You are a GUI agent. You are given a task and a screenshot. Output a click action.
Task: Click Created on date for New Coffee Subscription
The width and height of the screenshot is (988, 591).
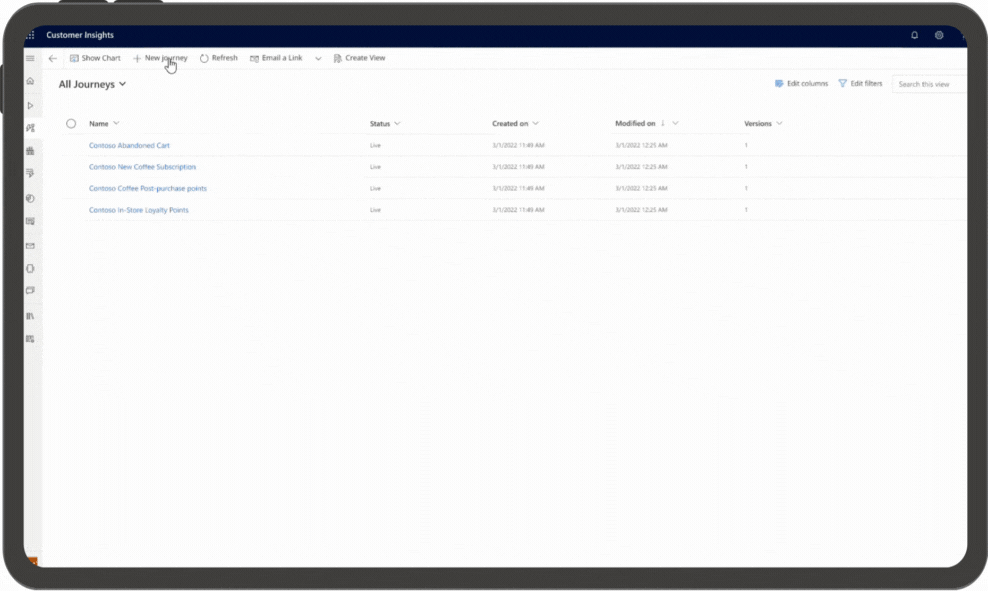coord(518,167)
